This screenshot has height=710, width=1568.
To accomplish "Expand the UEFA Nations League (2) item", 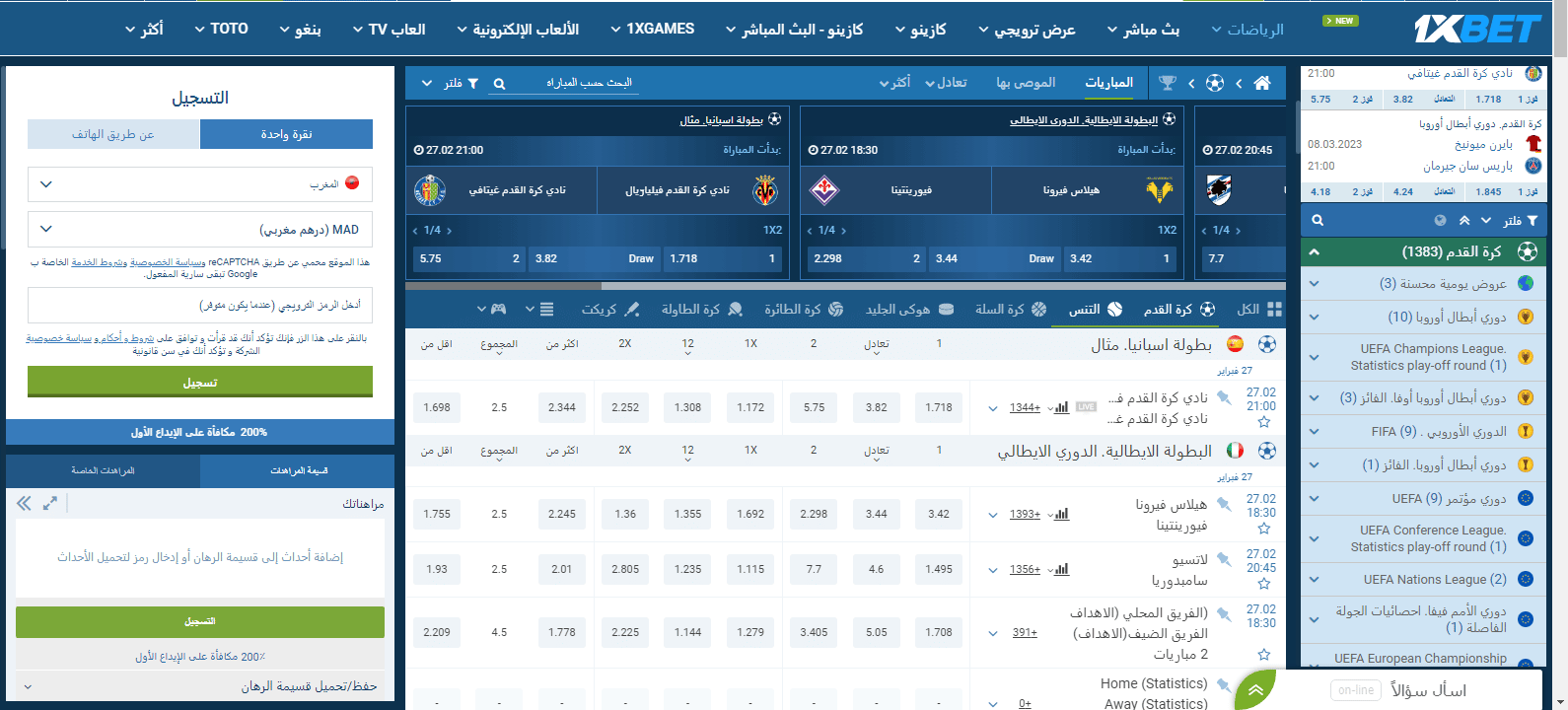I will click(x=1423, y=580).
